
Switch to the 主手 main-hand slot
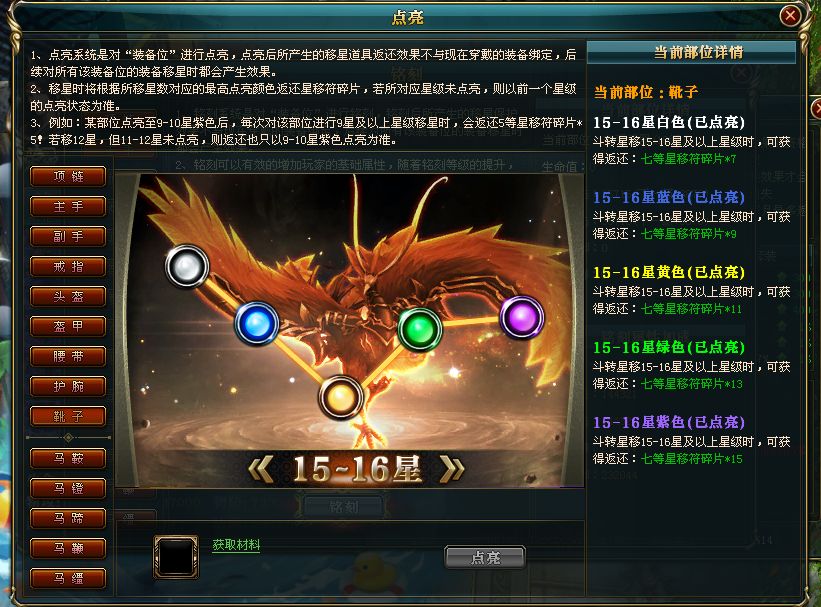pos(68,206)
